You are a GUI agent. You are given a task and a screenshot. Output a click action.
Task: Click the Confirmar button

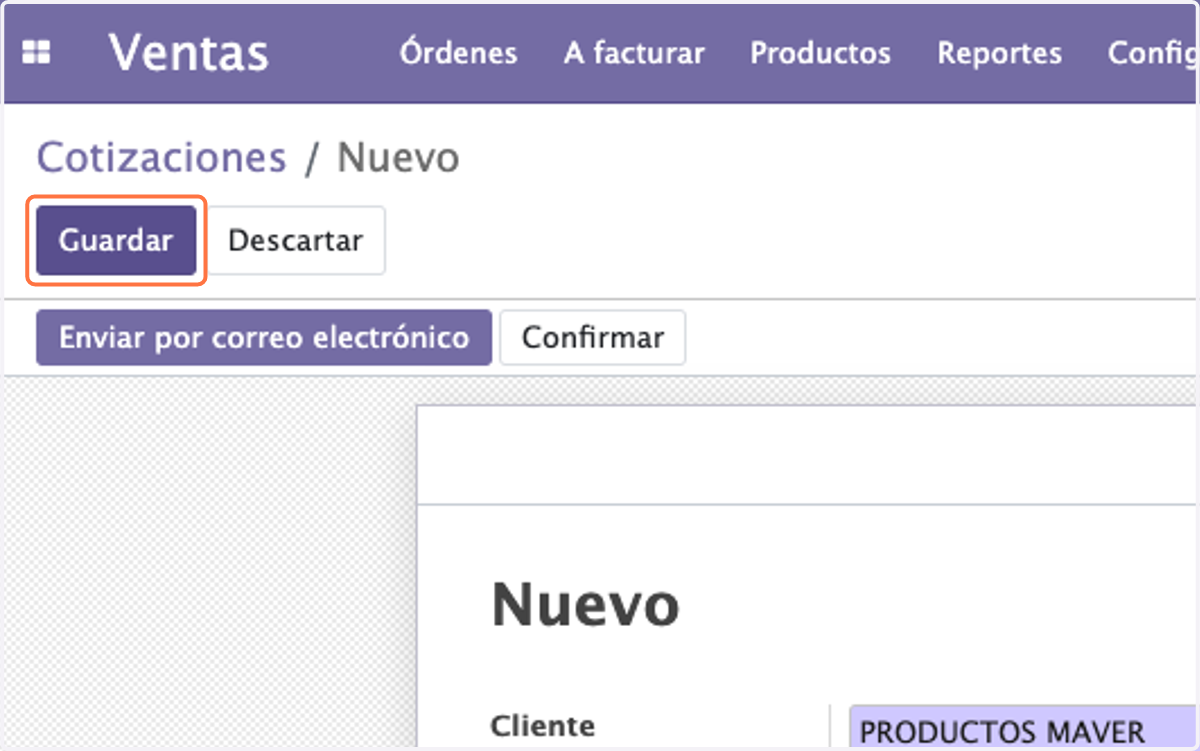593,337
